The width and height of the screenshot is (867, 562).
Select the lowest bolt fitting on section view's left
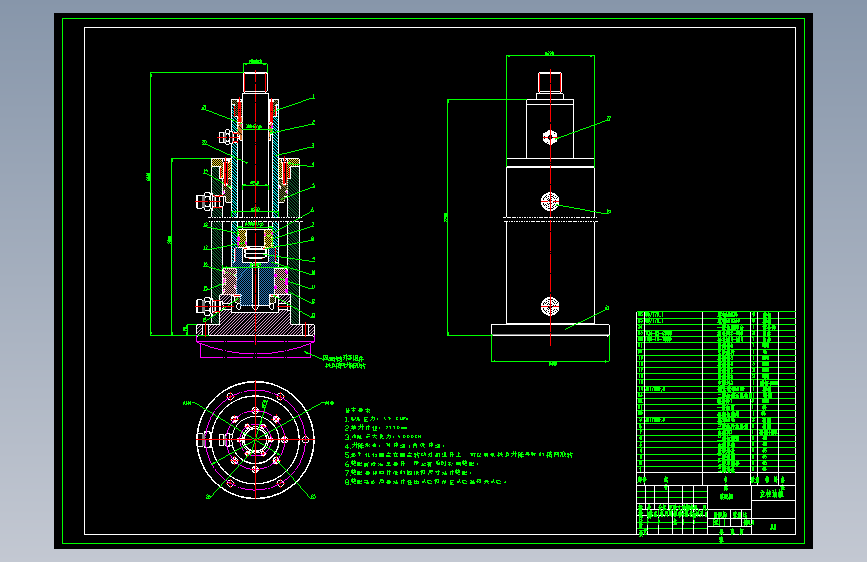click(209, 305)
